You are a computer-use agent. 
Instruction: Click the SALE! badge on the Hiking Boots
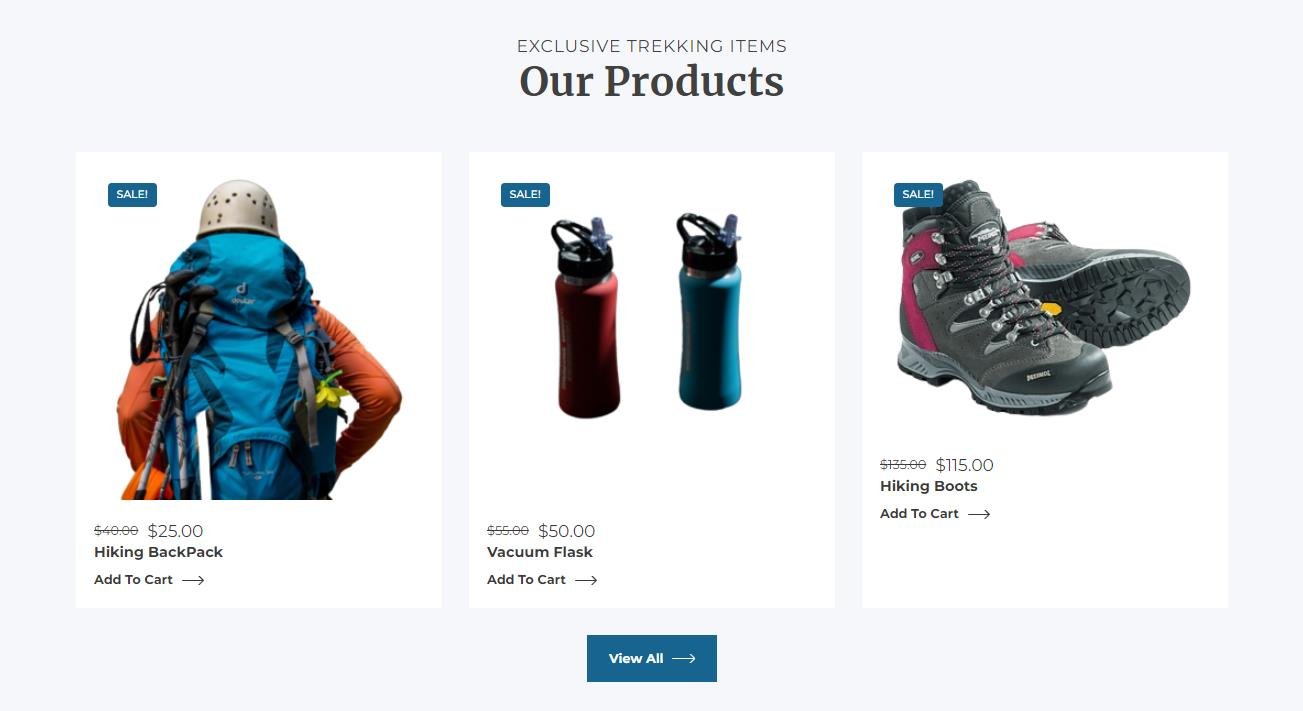[x=918, y=194]
